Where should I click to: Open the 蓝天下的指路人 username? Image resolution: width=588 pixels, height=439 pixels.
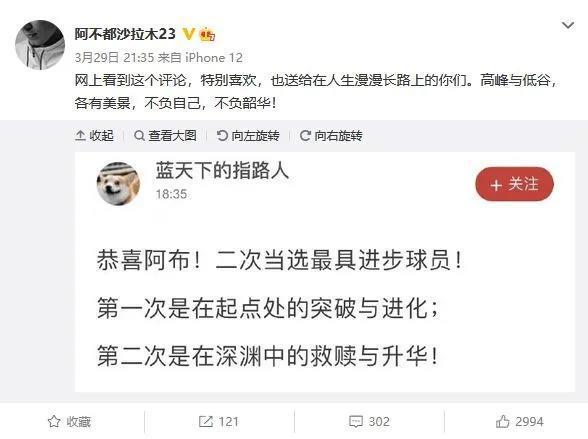coord(222,171)
